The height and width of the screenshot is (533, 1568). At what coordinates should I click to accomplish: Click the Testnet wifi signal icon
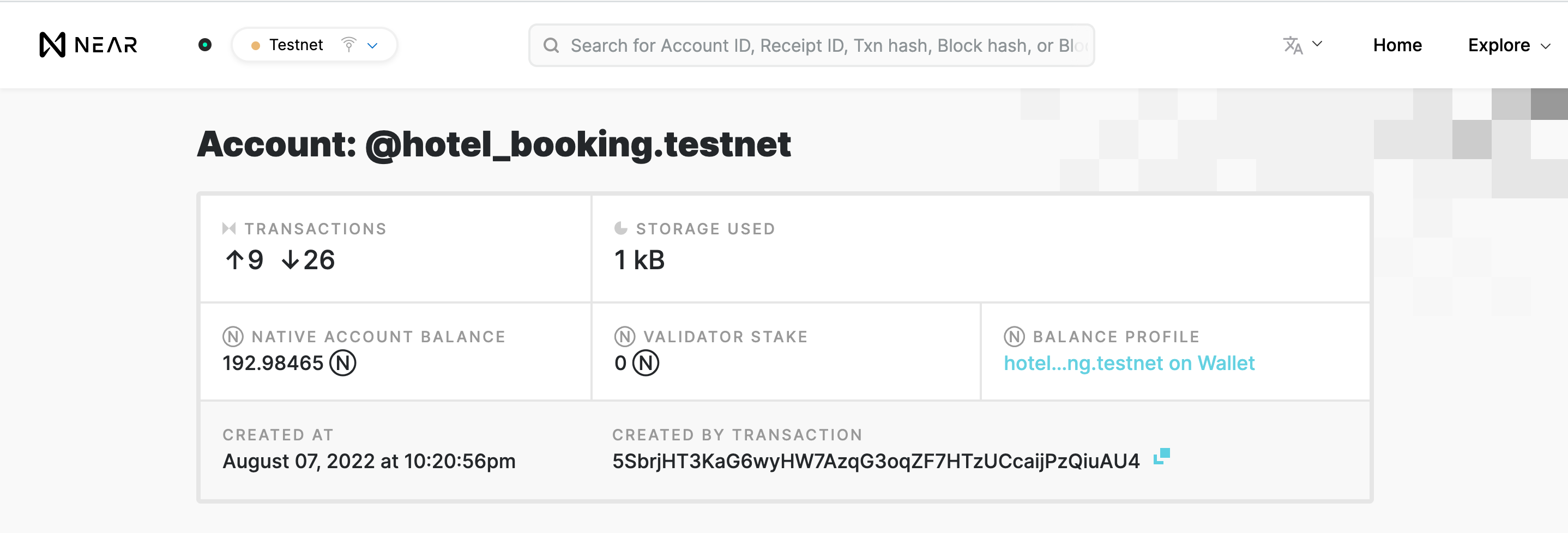tap(349, 45)
